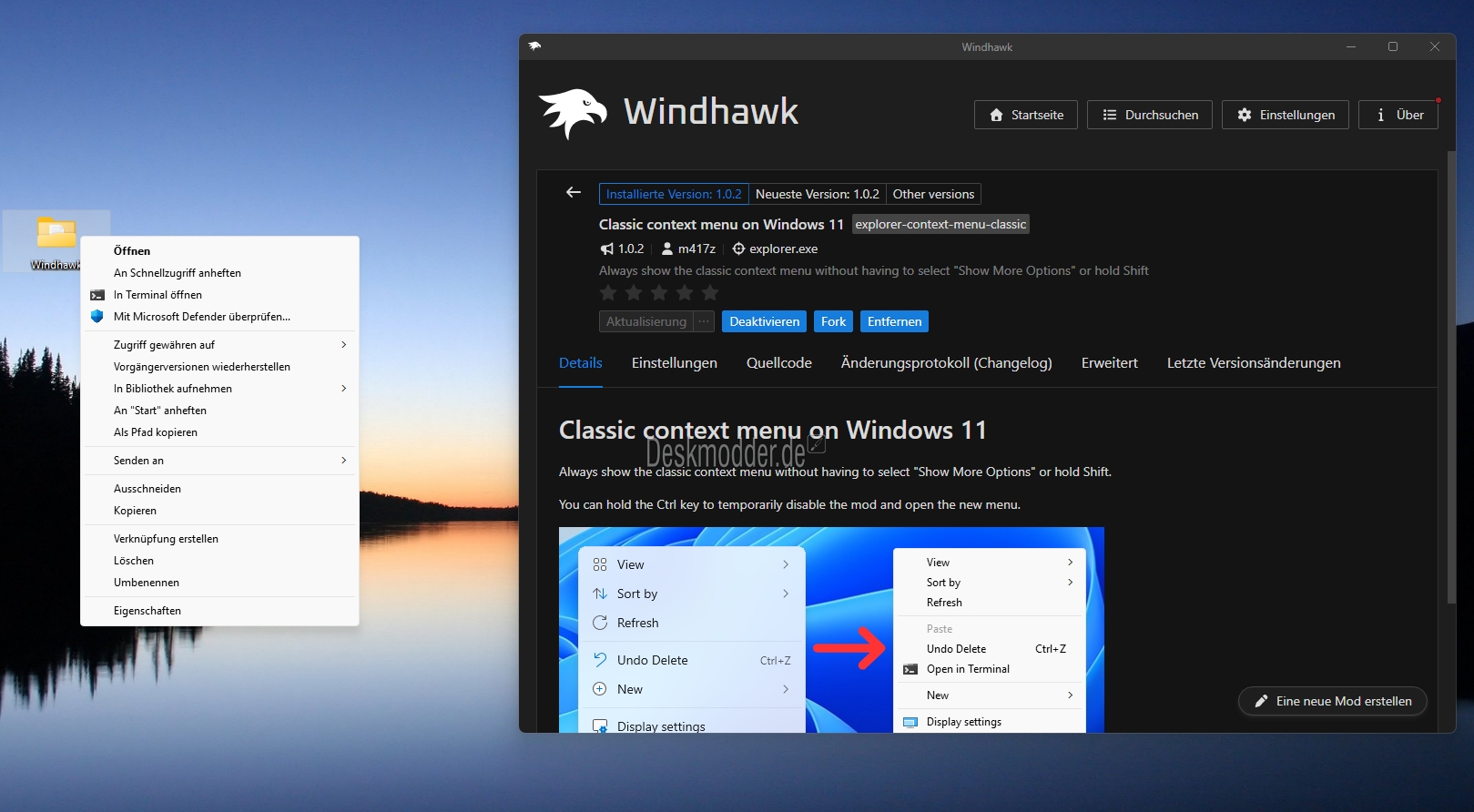The width and height of the screenshot is (1474, 812).
Task: Click the back arrow in Windhawk
Action: tap(574, 192)
